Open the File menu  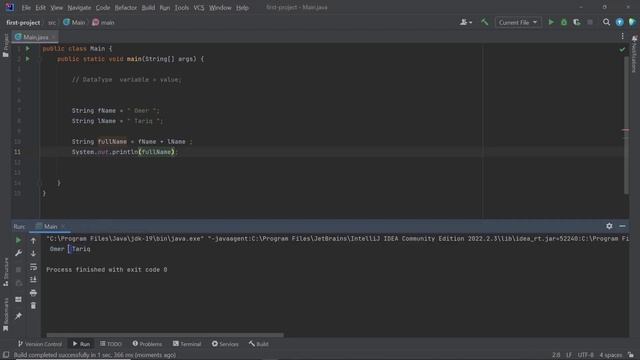tap(26, 7)
